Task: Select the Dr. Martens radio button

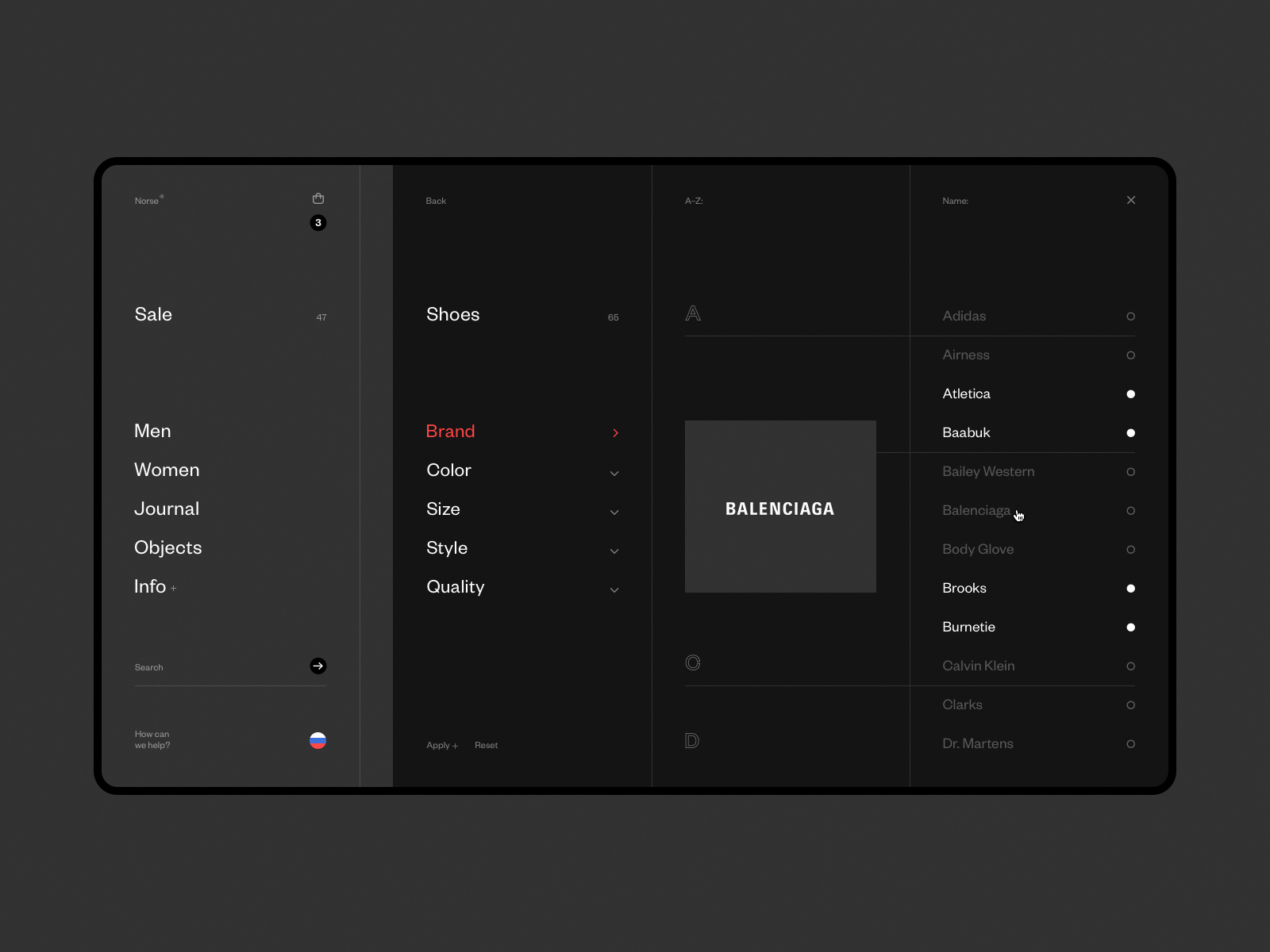Action: [1131, 744]
